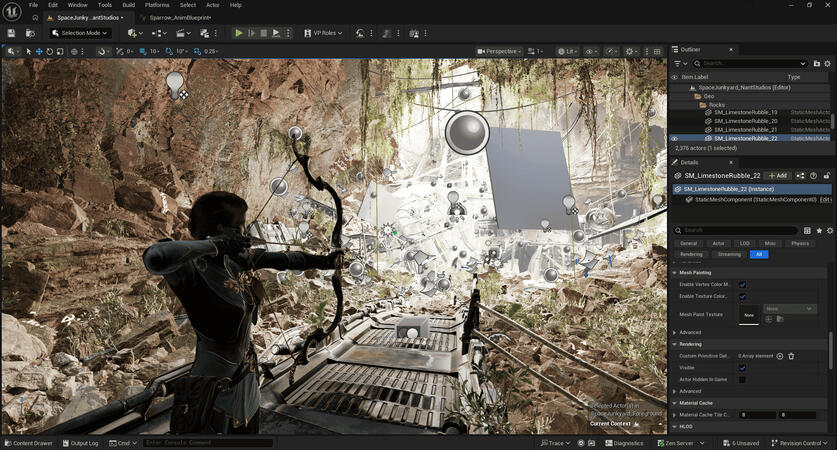
Task: Click the Unreal Engine logo icon
Action: click(12, 11)
